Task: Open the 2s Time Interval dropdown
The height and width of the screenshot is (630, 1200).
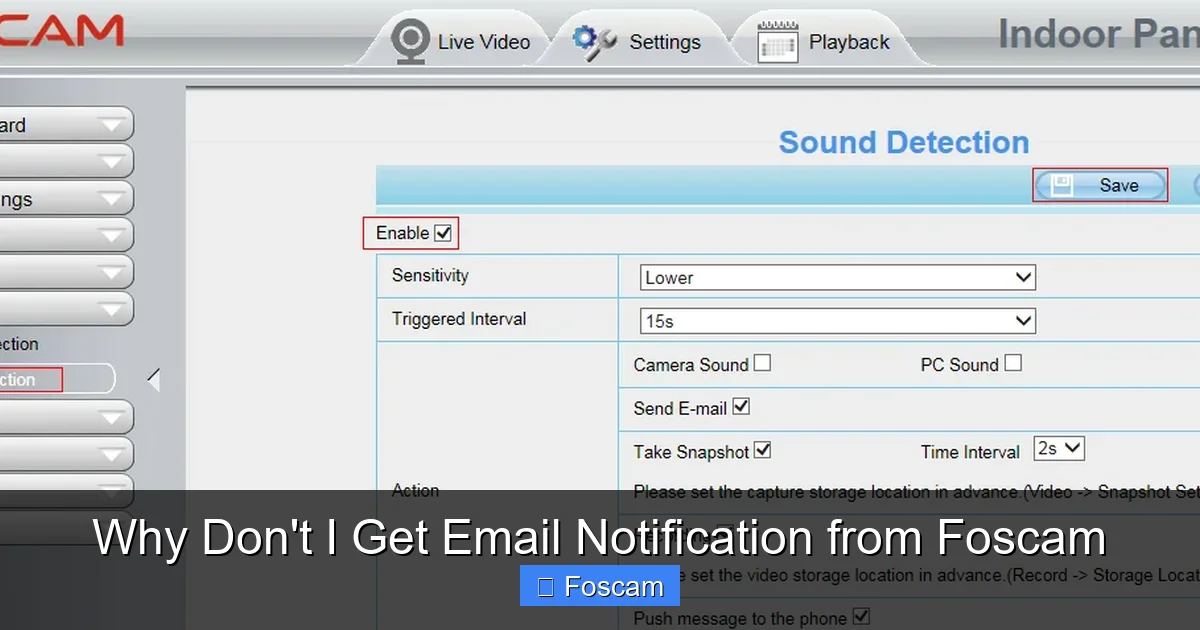Action: pos(1058,448)
